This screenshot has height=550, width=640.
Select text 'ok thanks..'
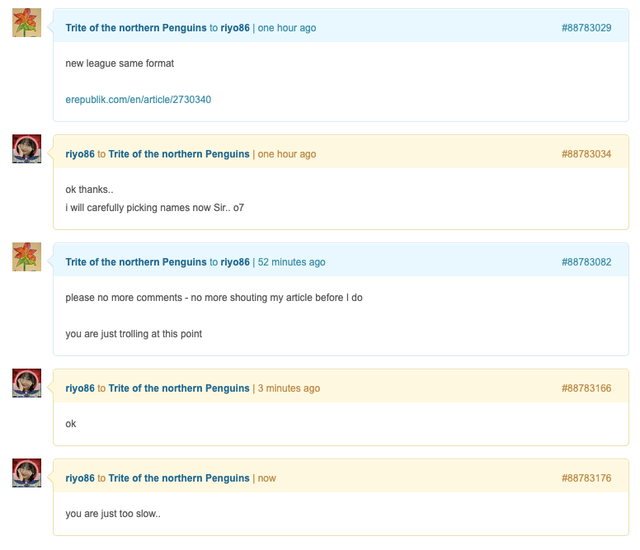point(89,189)
